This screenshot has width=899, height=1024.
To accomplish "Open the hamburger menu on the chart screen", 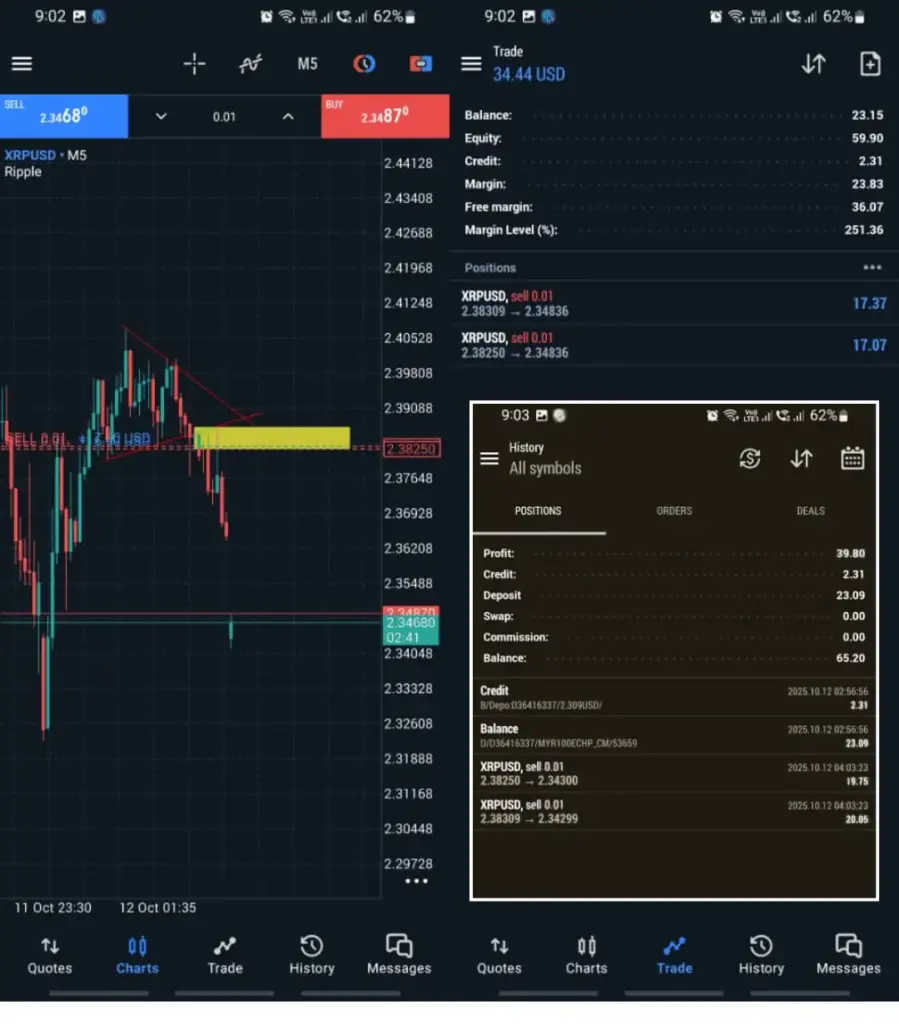I will (x=22, y=64).
